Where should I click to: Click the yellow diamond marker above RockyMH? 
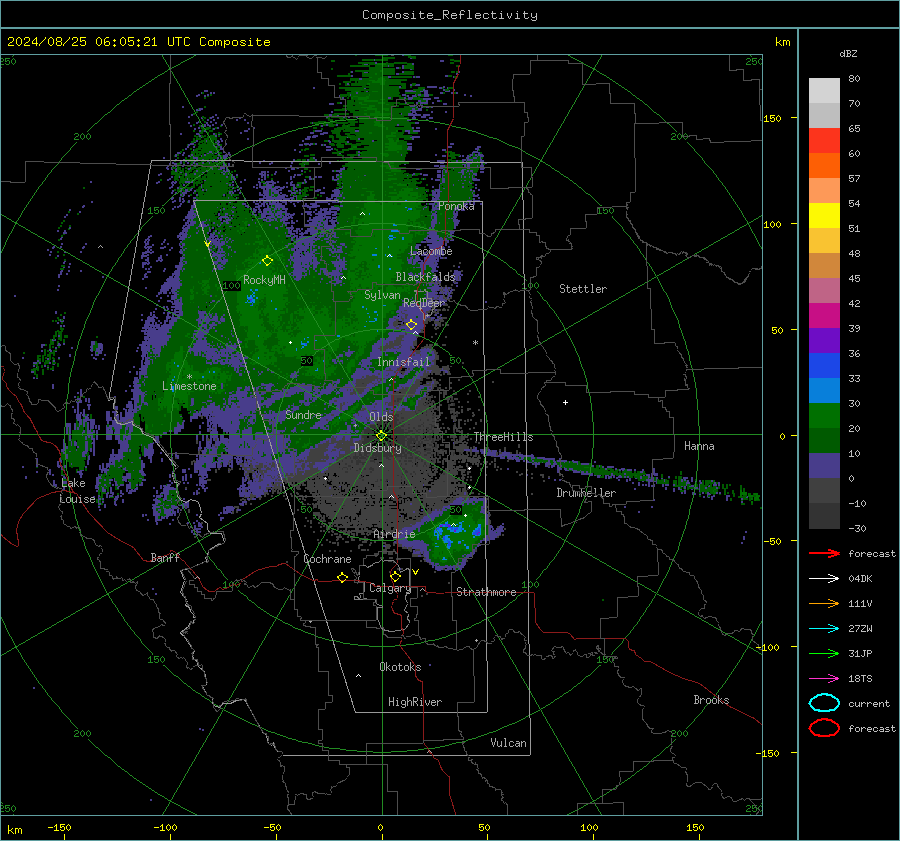(x=267, y=261)
